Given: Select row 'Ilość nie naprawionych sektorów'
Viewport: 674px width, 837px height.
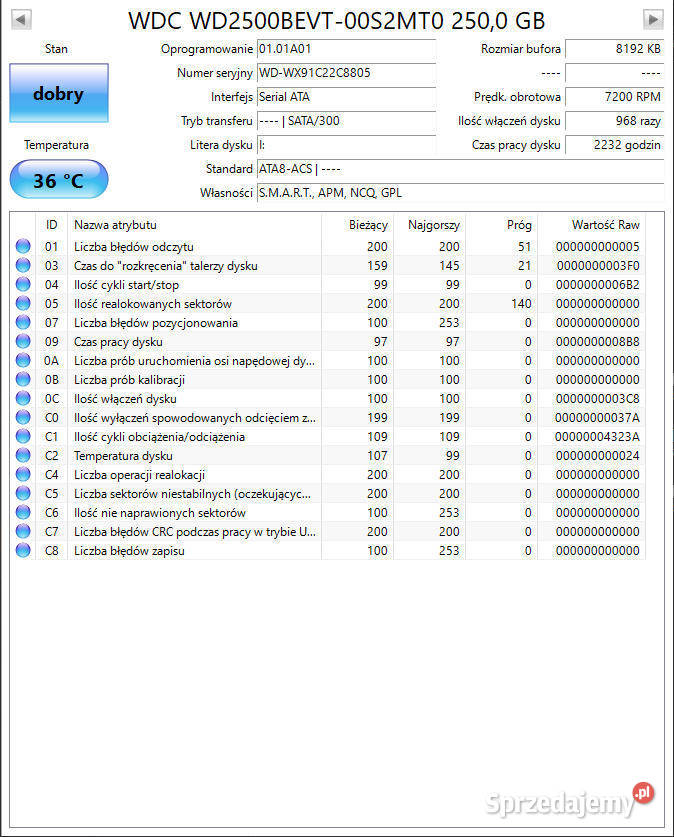Looking at the screenshot, I should coord(328,512).
